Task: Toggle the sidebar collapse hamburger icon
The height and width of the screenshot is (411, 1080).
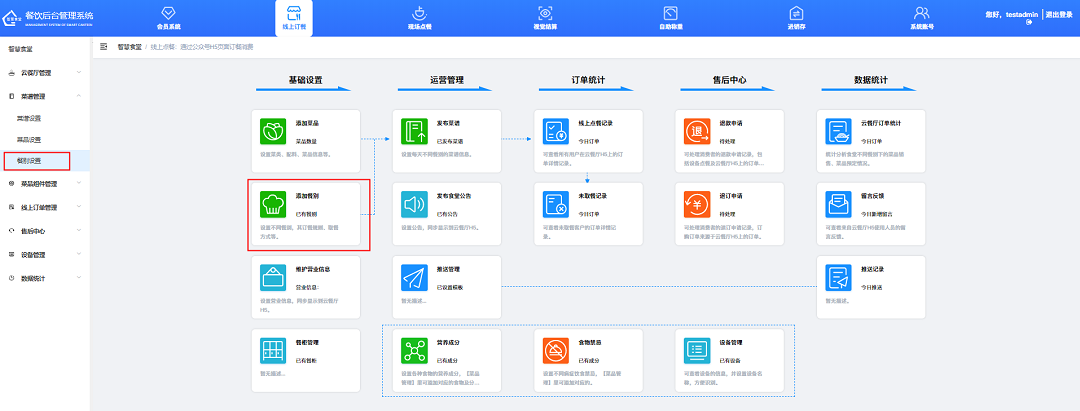Action: pos(104,47)
